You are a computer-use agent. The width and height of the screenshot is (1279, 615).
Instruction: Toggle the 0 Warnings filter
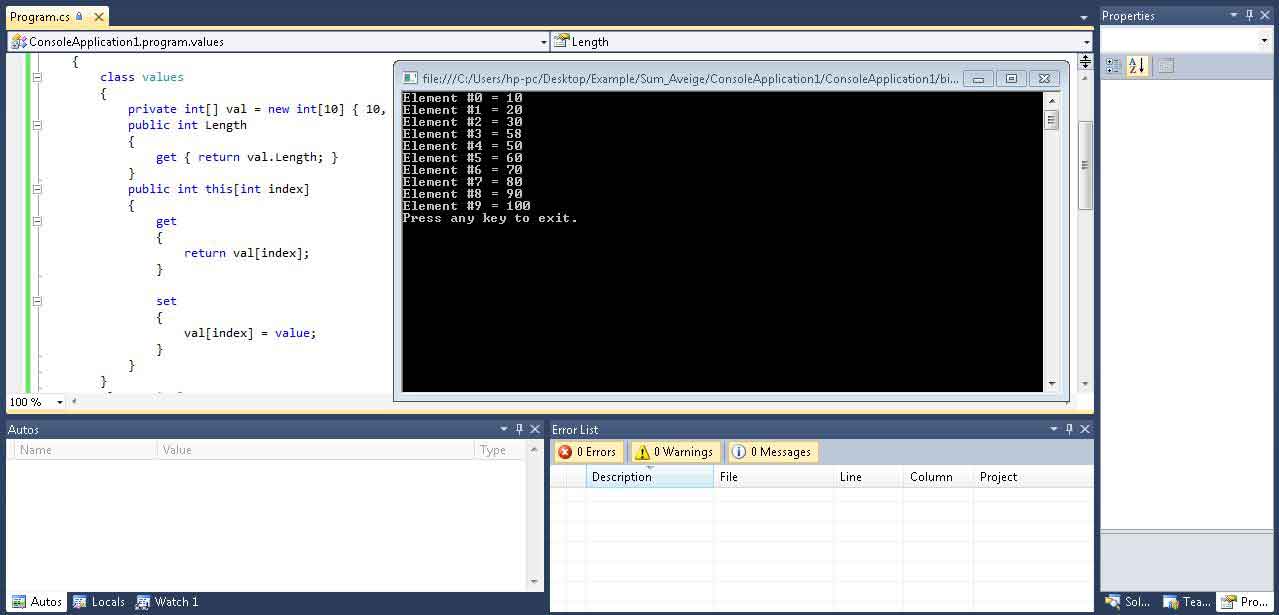(673, 452)
